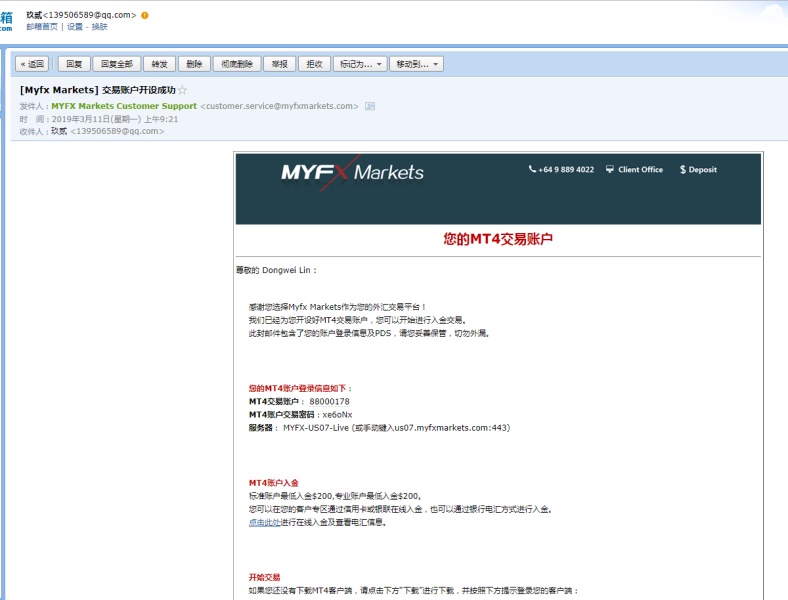Reply to email with 回复 button

74,64
